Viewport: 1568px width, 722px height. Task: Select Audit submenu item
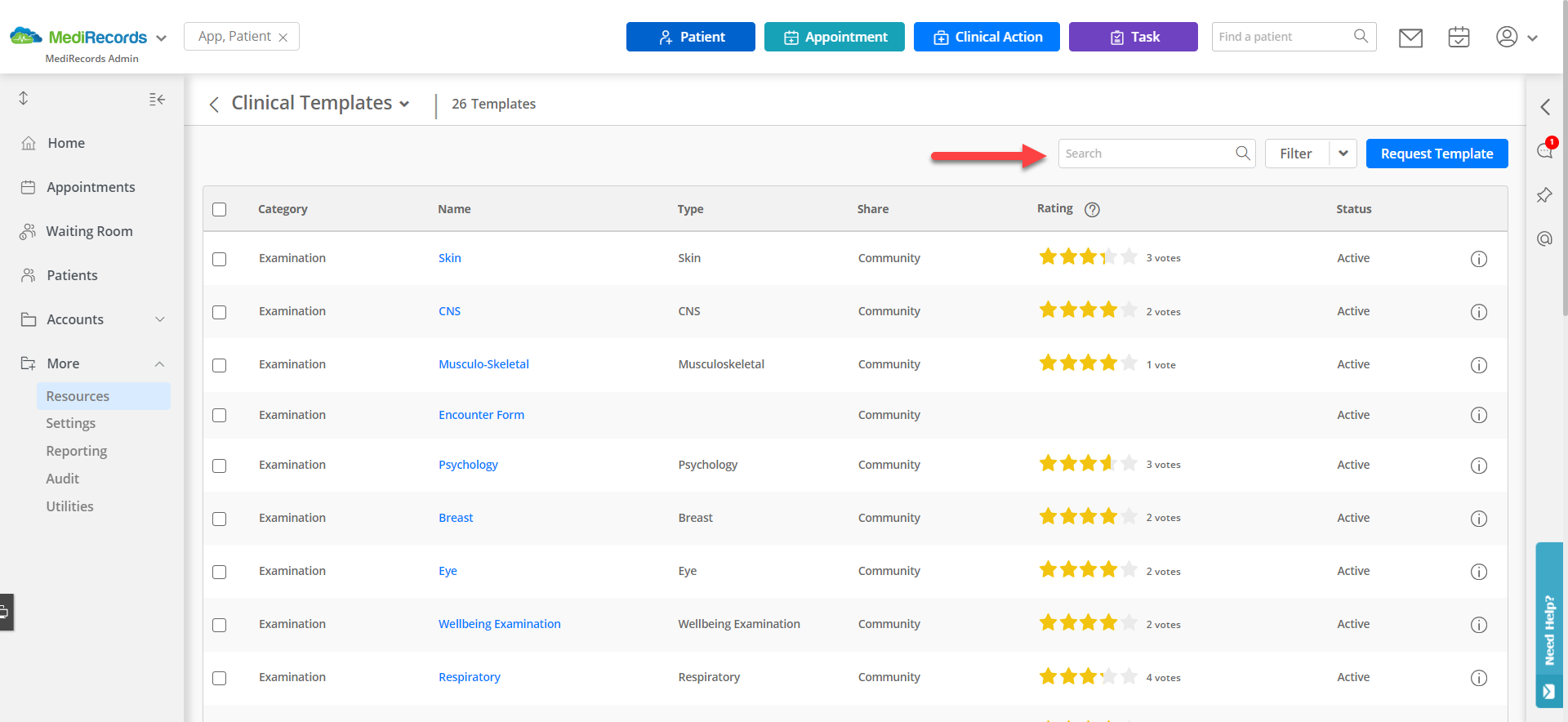pos(63,479)
